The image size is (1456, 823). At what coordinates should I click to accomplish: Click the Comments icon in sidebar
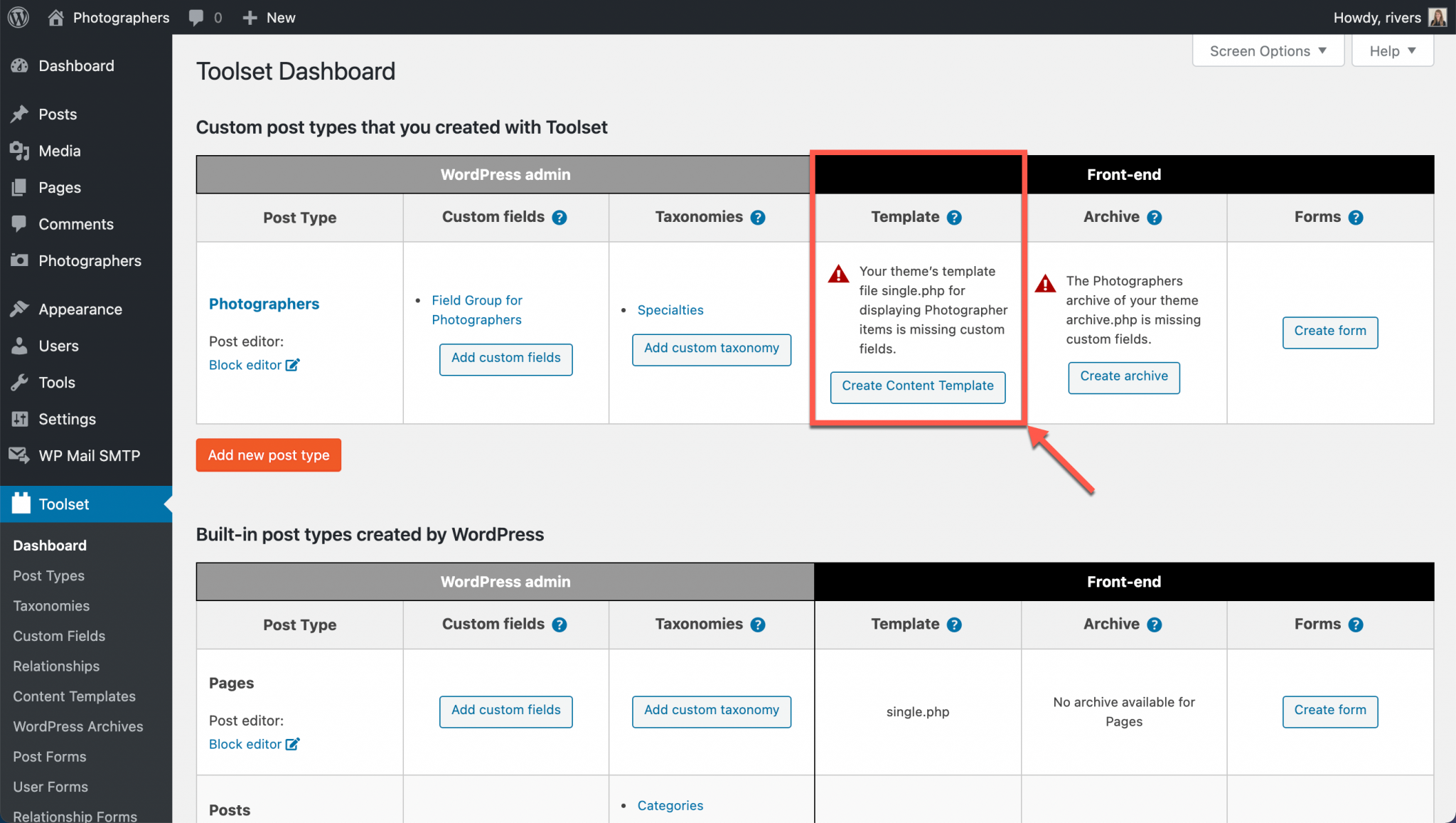[x=20, y=223]
